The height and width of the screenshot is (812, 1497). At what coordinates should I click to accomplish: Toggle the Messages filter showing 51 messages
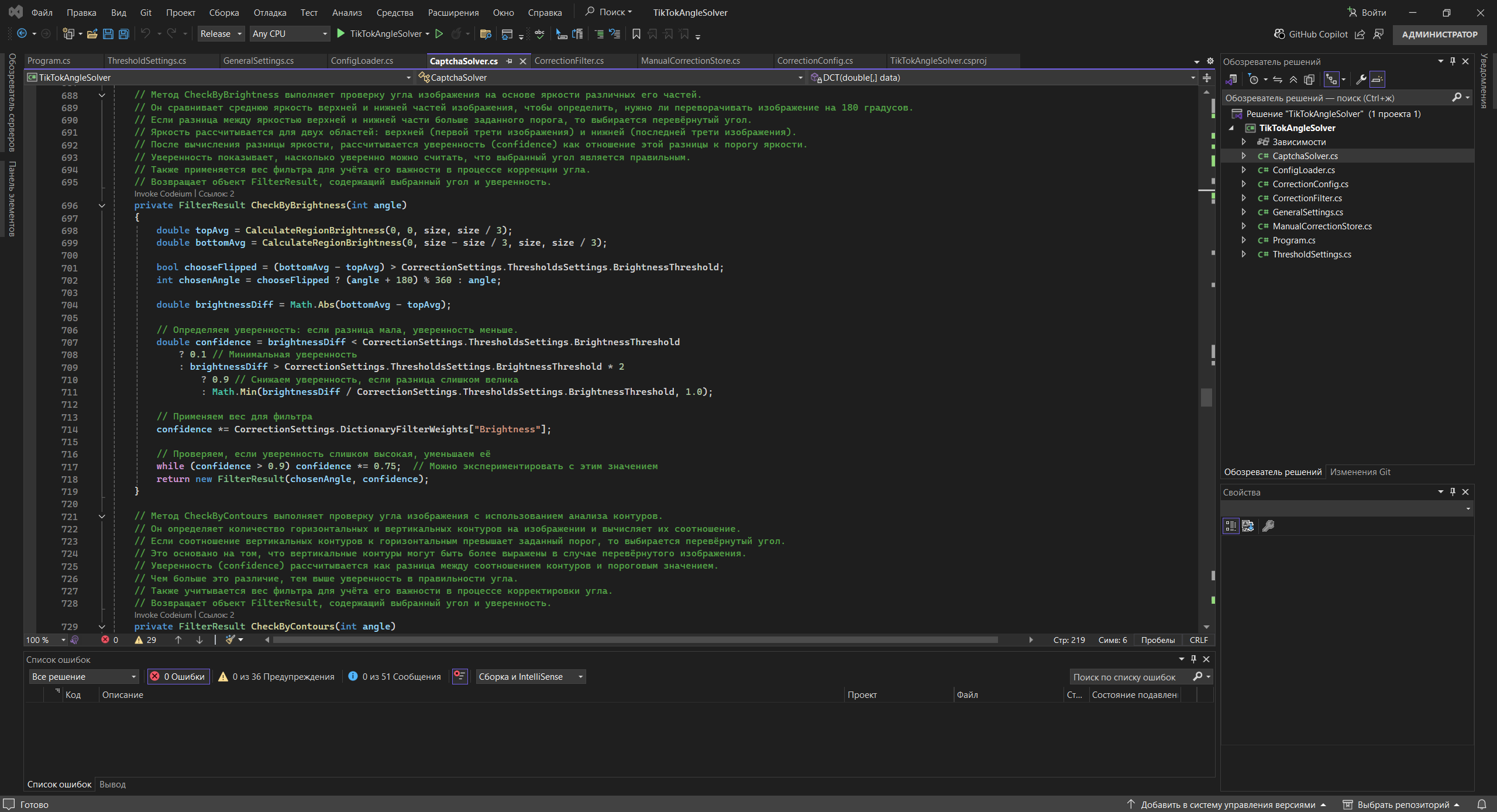(x=395, y=676)
